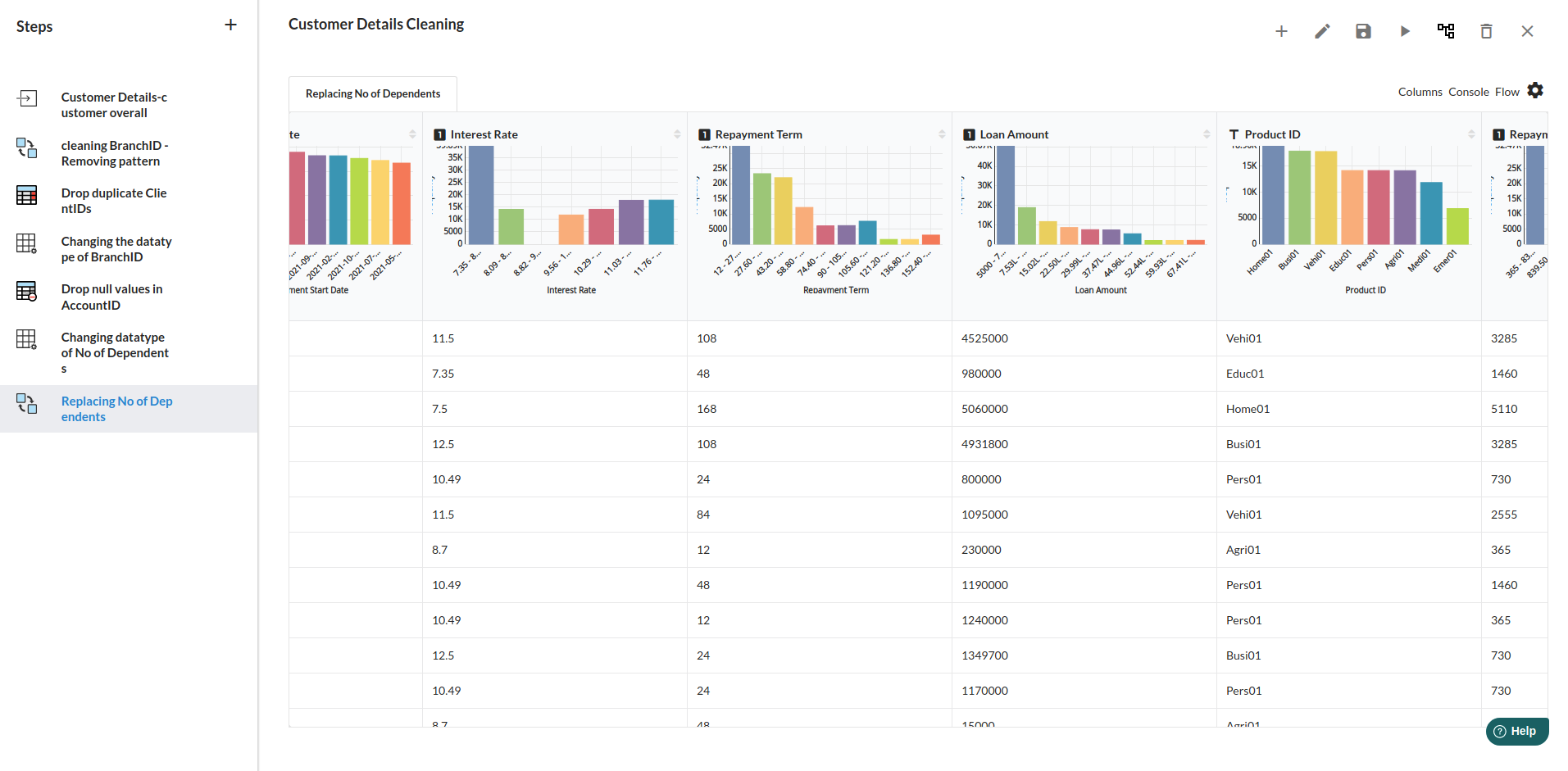Viewport: 1568px width, 771px height.
Task: Click the cleaning BranchID replace step icon
Action: click(27, 147)
